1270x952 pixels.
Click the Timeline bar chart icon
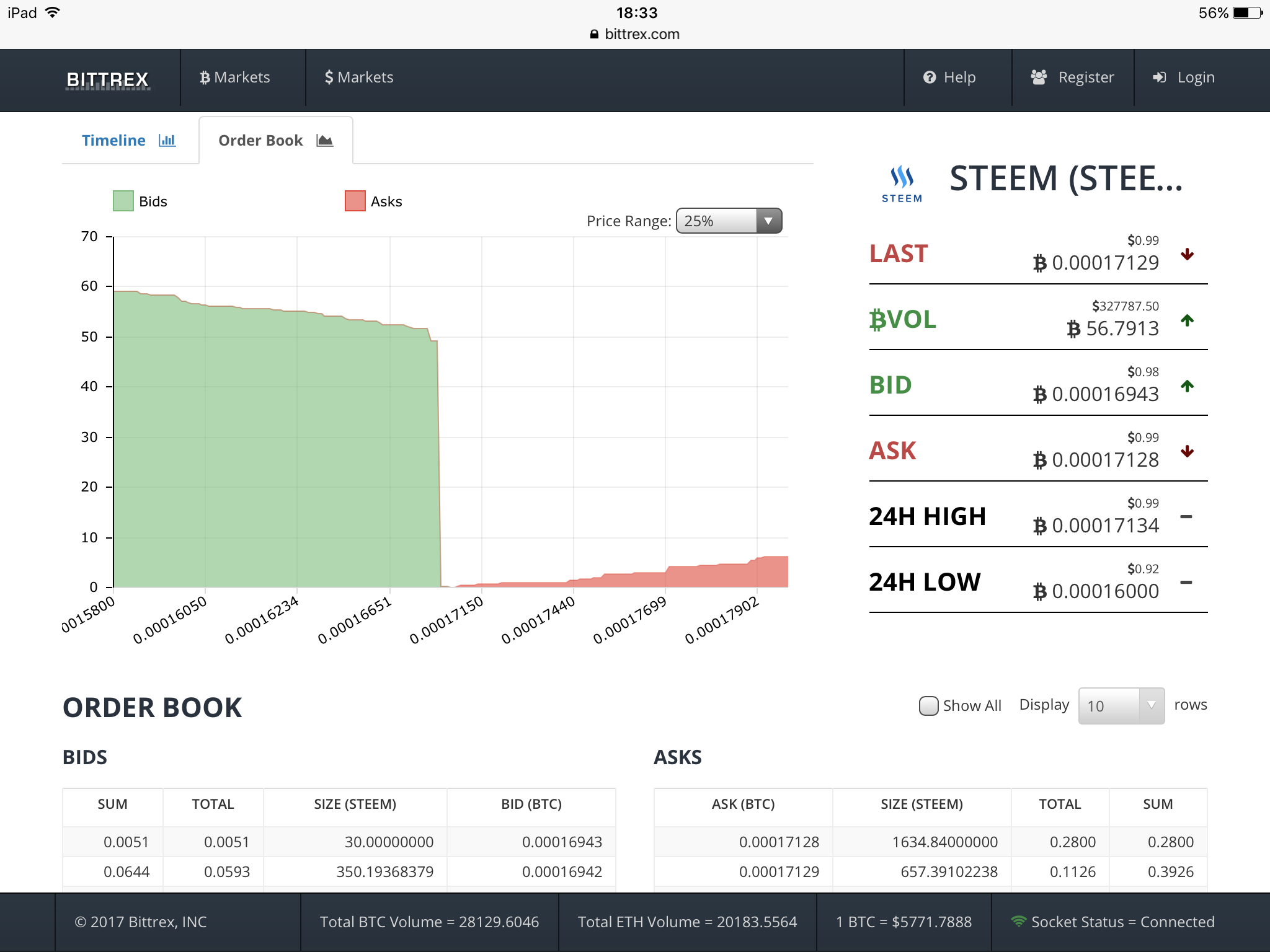pos(167,140)
